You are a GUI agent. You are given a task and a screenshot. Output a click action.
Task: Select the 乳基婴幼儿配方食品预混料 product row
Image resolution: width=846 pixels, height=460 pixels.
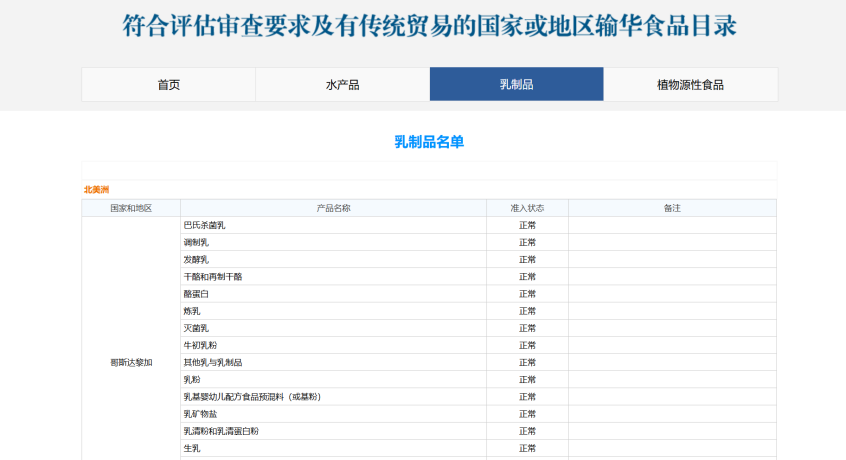pyautogui.click(x=251, y=397)
